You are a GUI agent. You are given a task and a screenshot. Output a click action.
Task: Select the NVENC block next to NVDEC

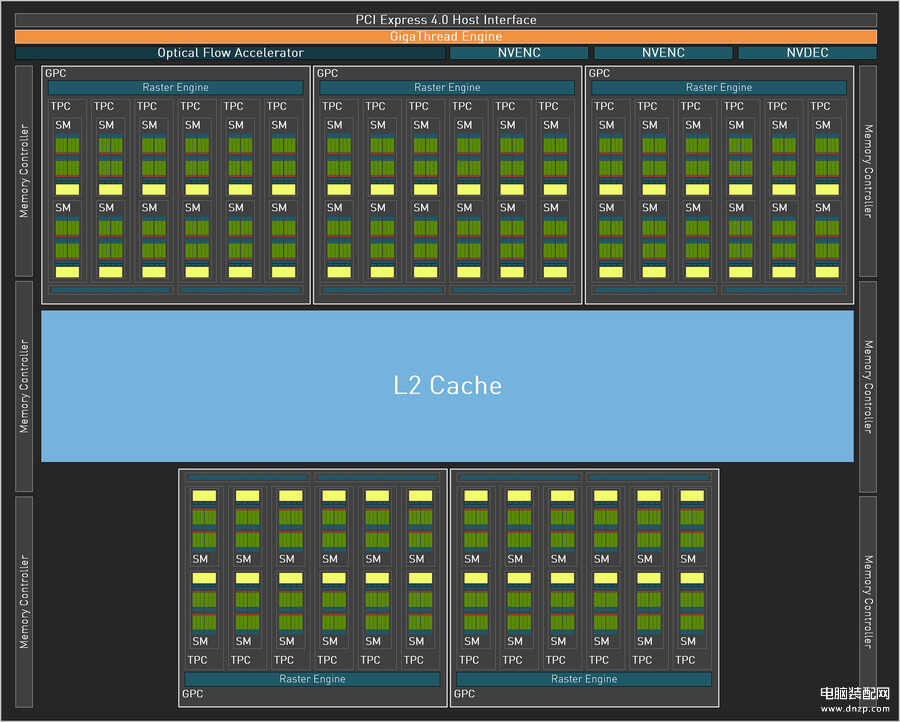coord(663,53)
